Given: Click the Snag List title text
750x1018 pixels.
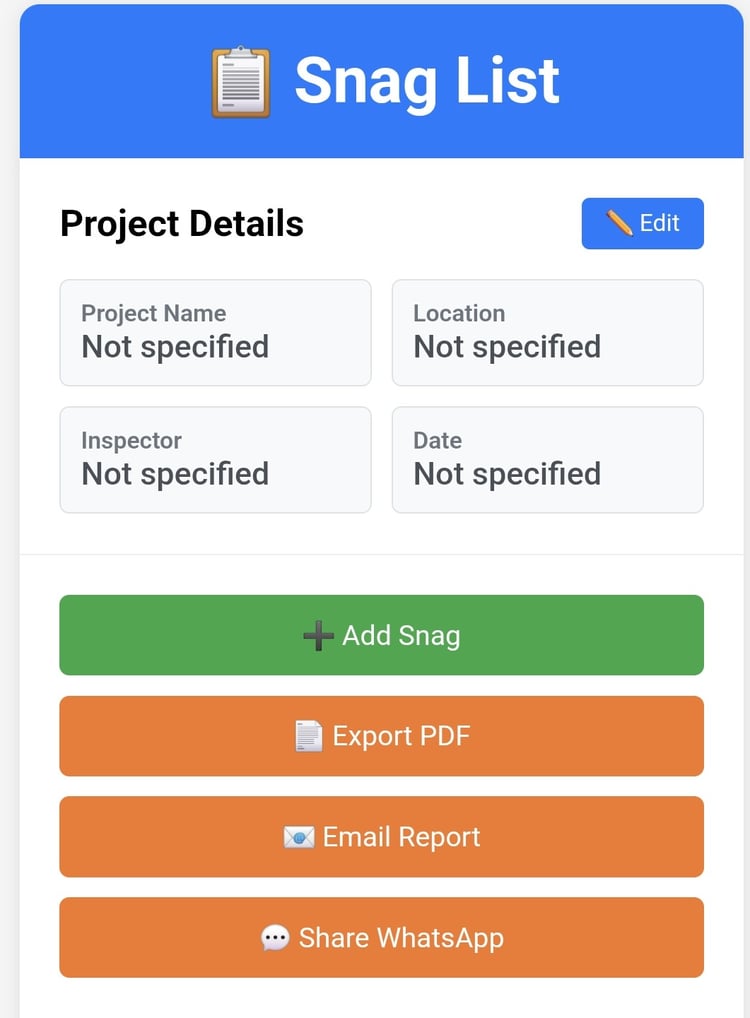Looking at the screenshot, I should coord(427,81).
